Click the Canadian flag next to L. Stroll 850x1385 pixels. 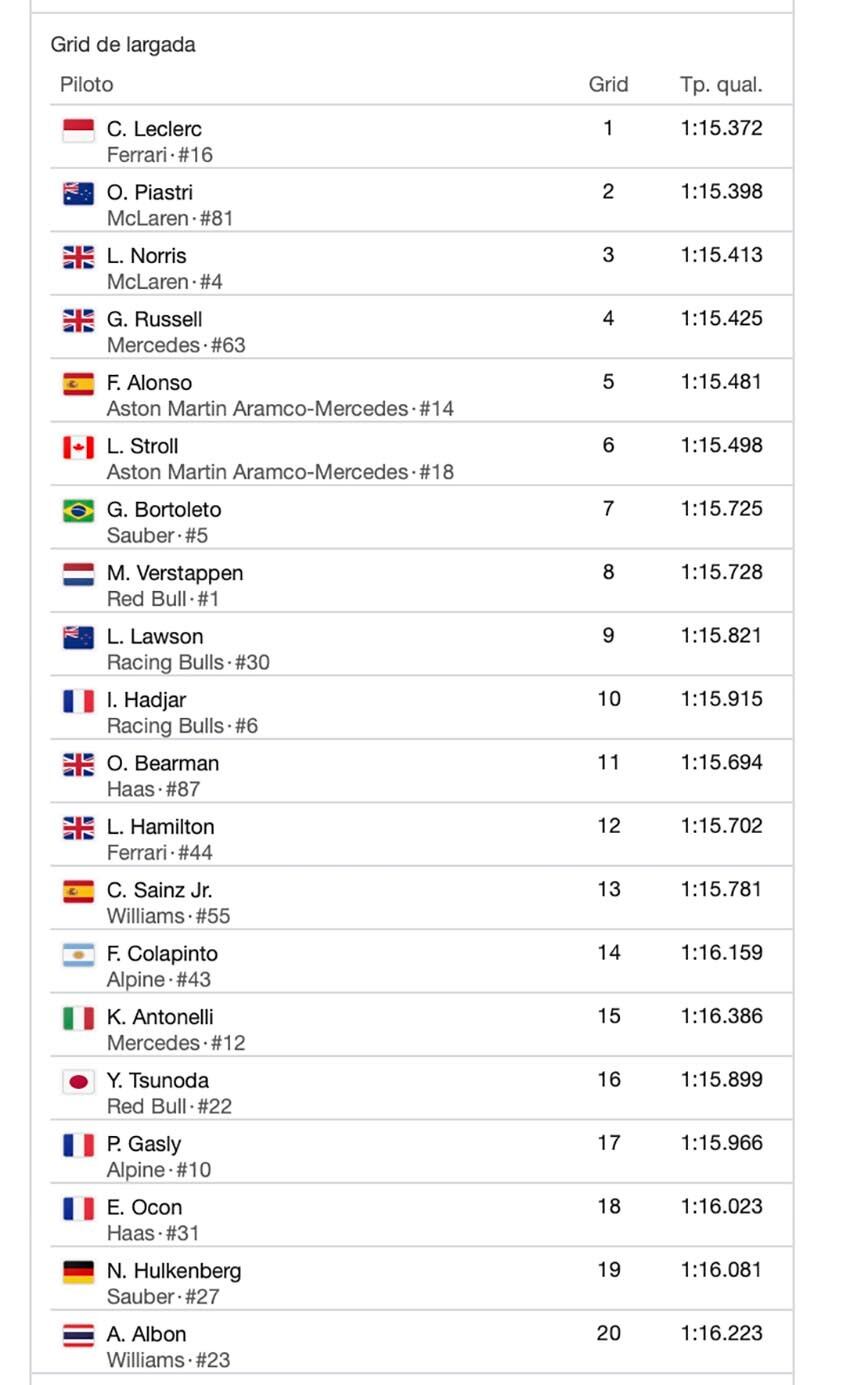pos(78,447)
